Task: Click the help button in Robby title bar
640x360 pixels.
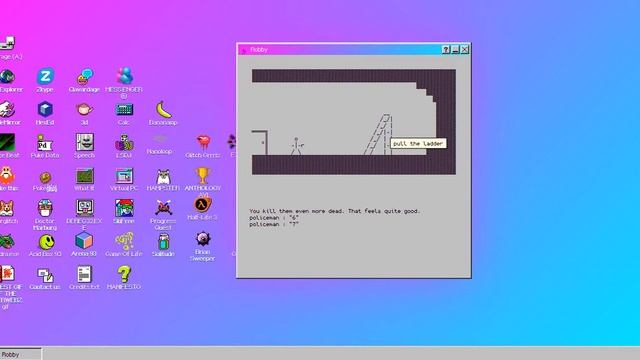Action: (x=446, y=50)
